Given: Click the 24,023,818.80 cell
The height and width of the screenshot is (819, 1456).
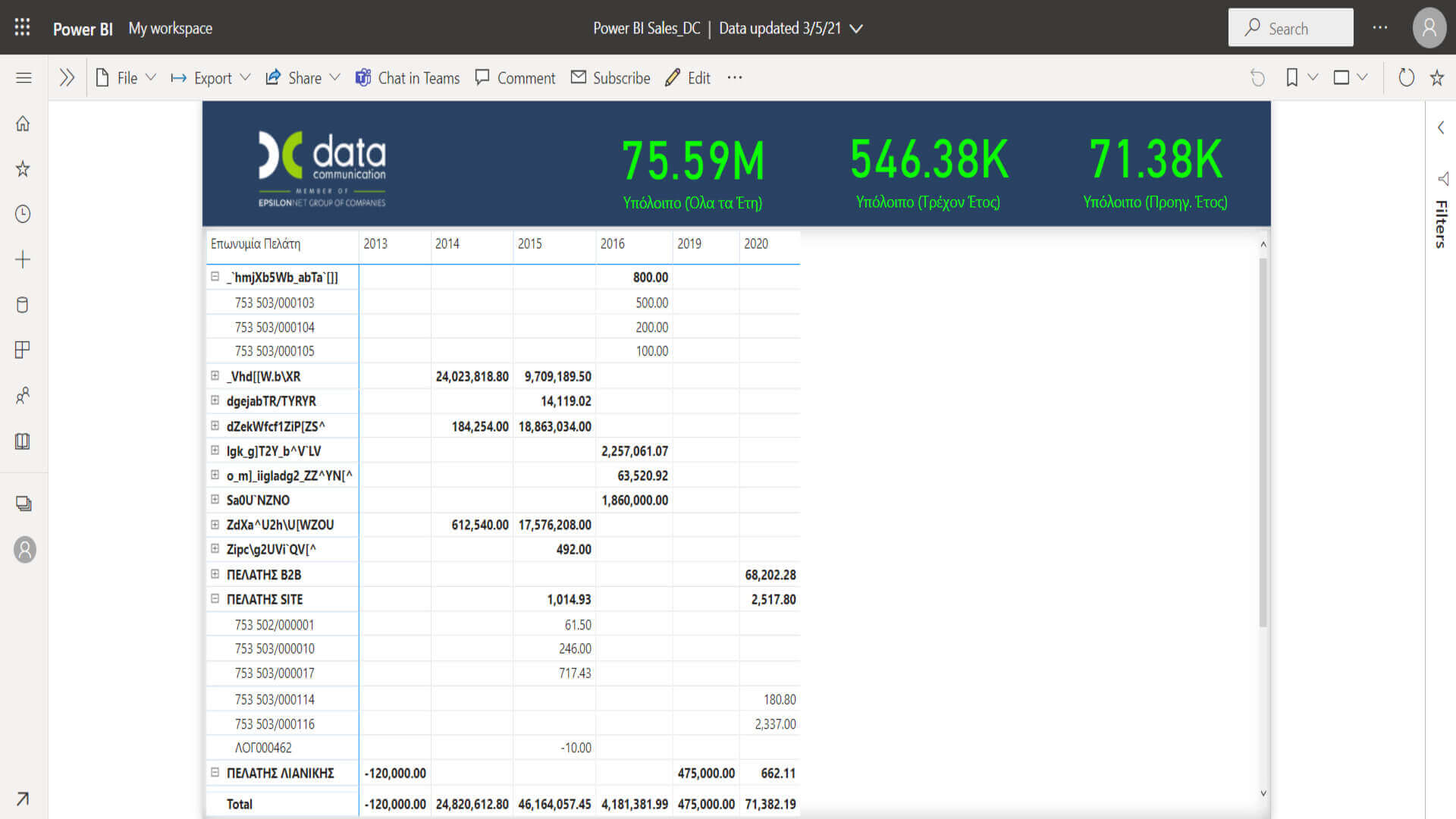Looking at the screenshot, I should tap(472, 376).
